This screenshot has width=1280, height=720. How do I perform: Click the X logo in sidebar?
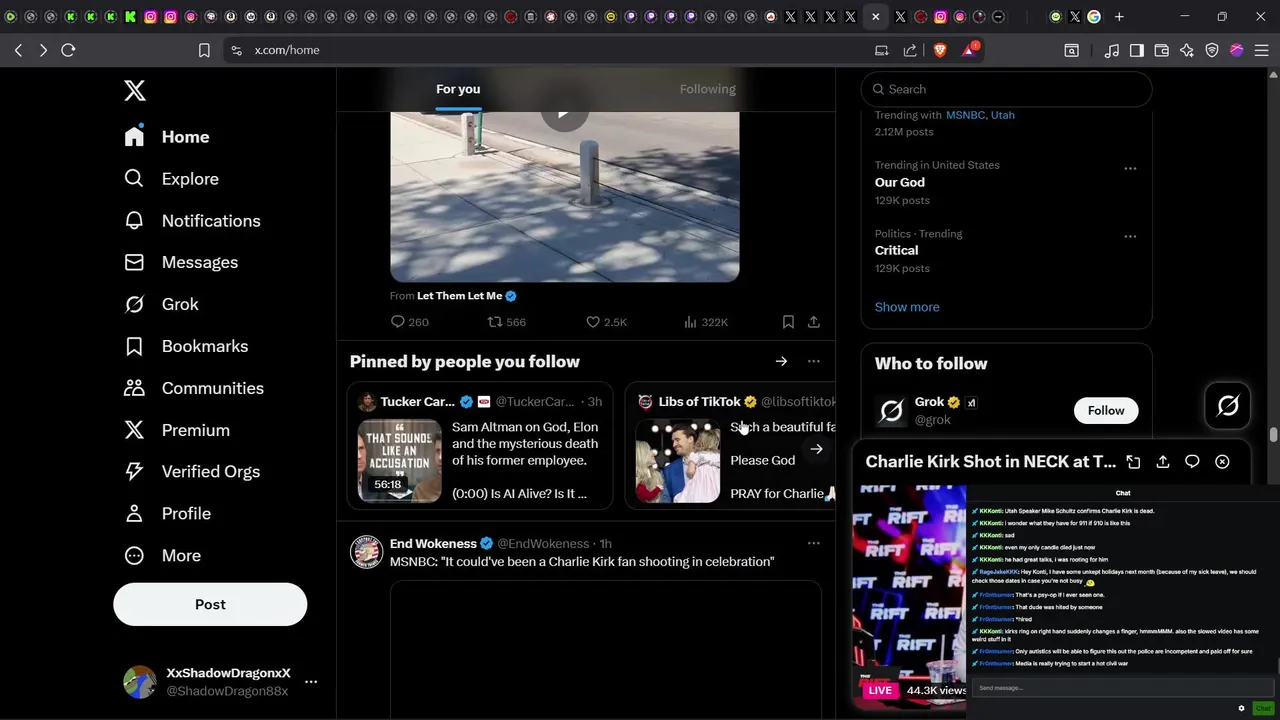tap(135, 90)
